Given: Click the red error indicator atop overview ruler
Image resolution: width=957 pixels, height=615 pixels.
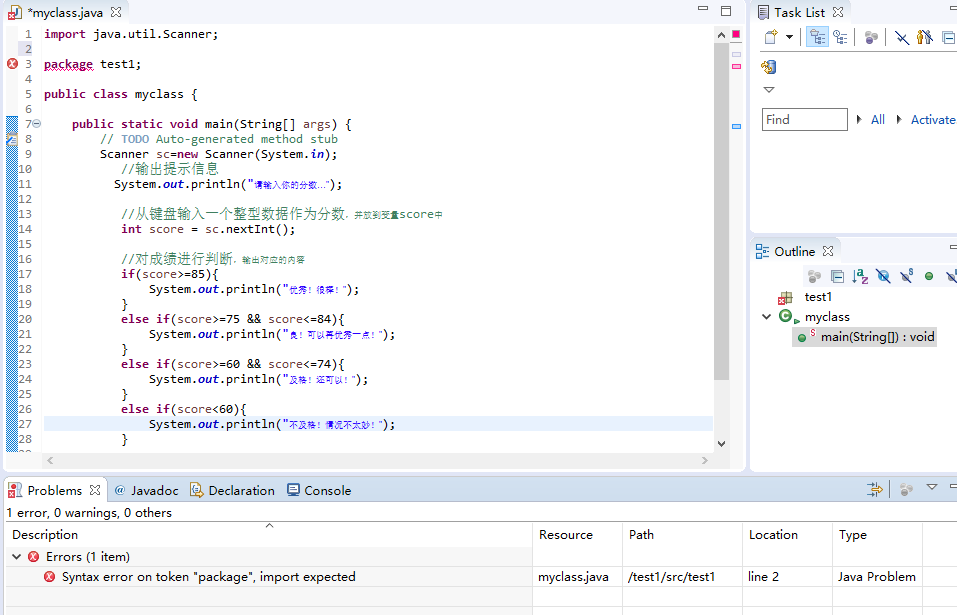Looking at the screenshot, I should (x=737, y=34).
